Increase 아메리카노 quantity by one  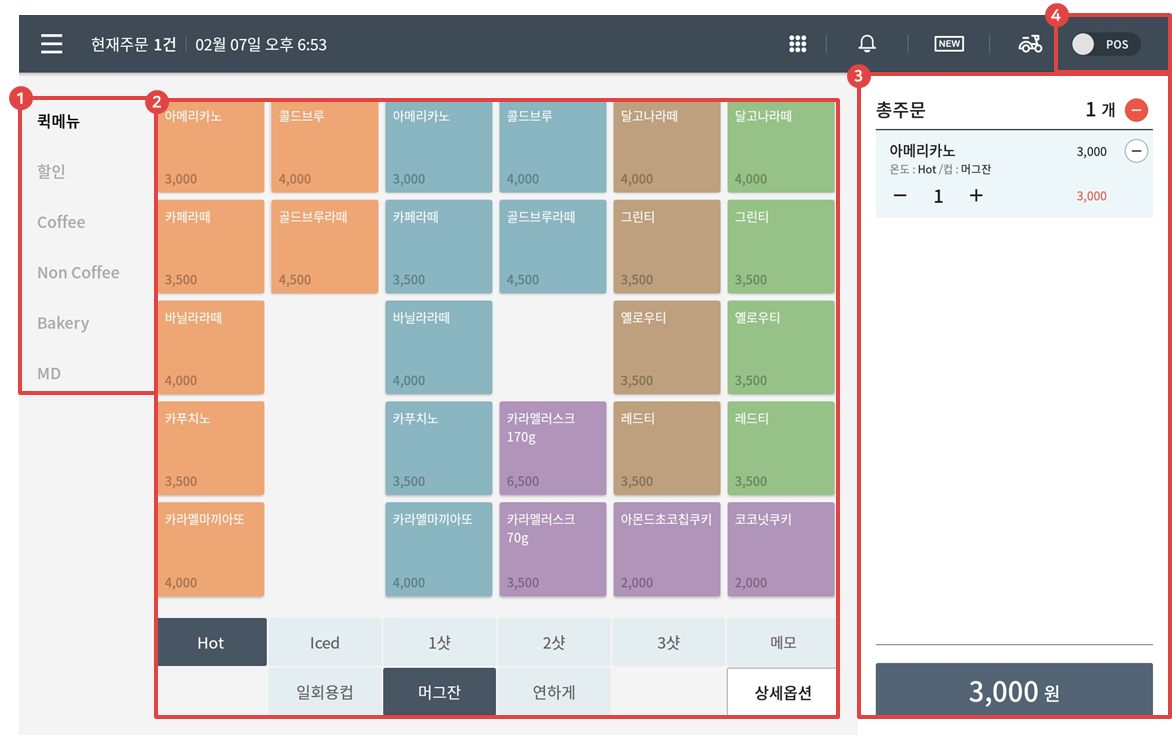pos(976,196)
